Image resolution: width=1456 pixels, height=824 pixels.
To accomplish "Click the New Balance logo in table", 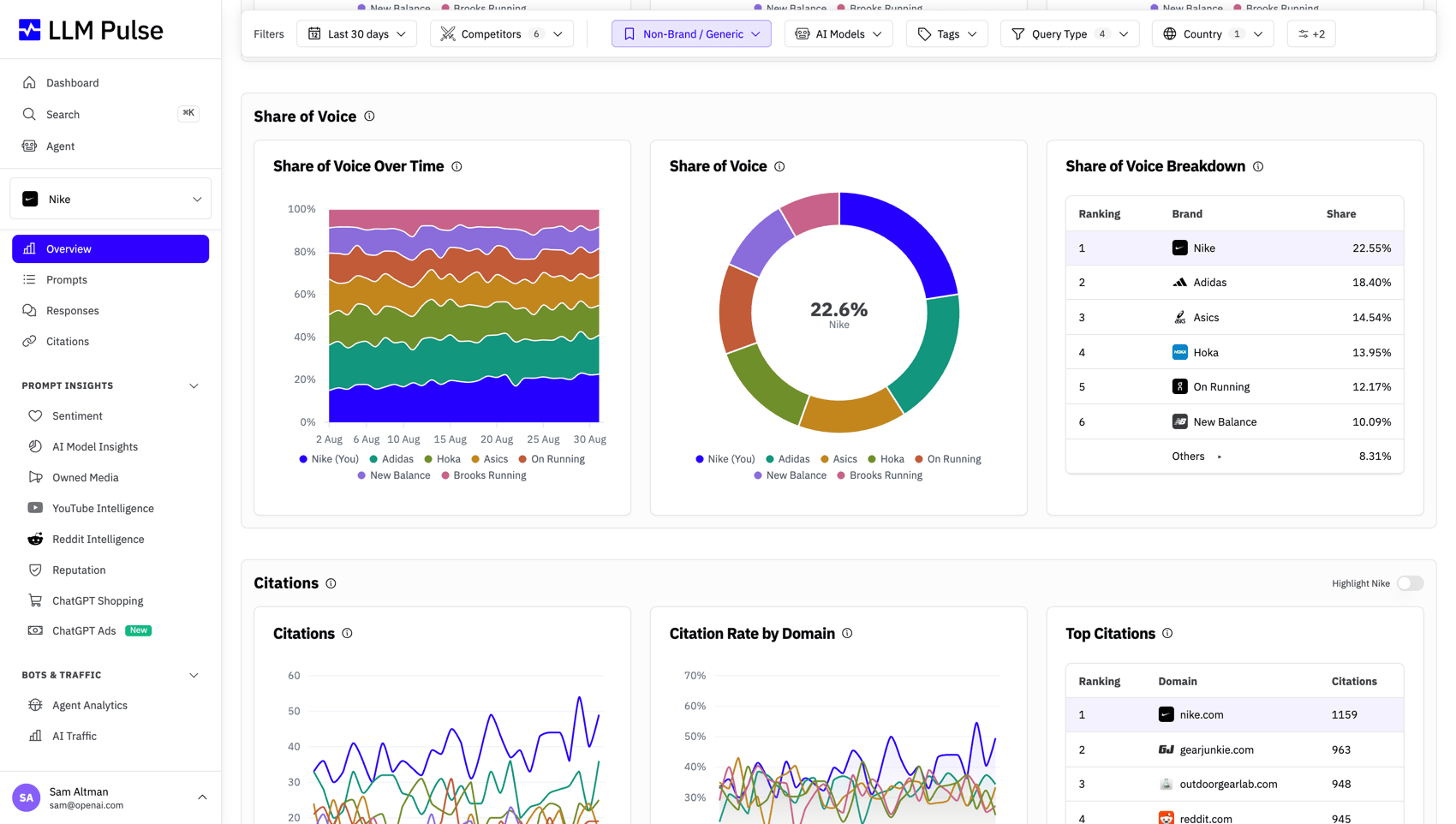I will (x=1179, y=422).
